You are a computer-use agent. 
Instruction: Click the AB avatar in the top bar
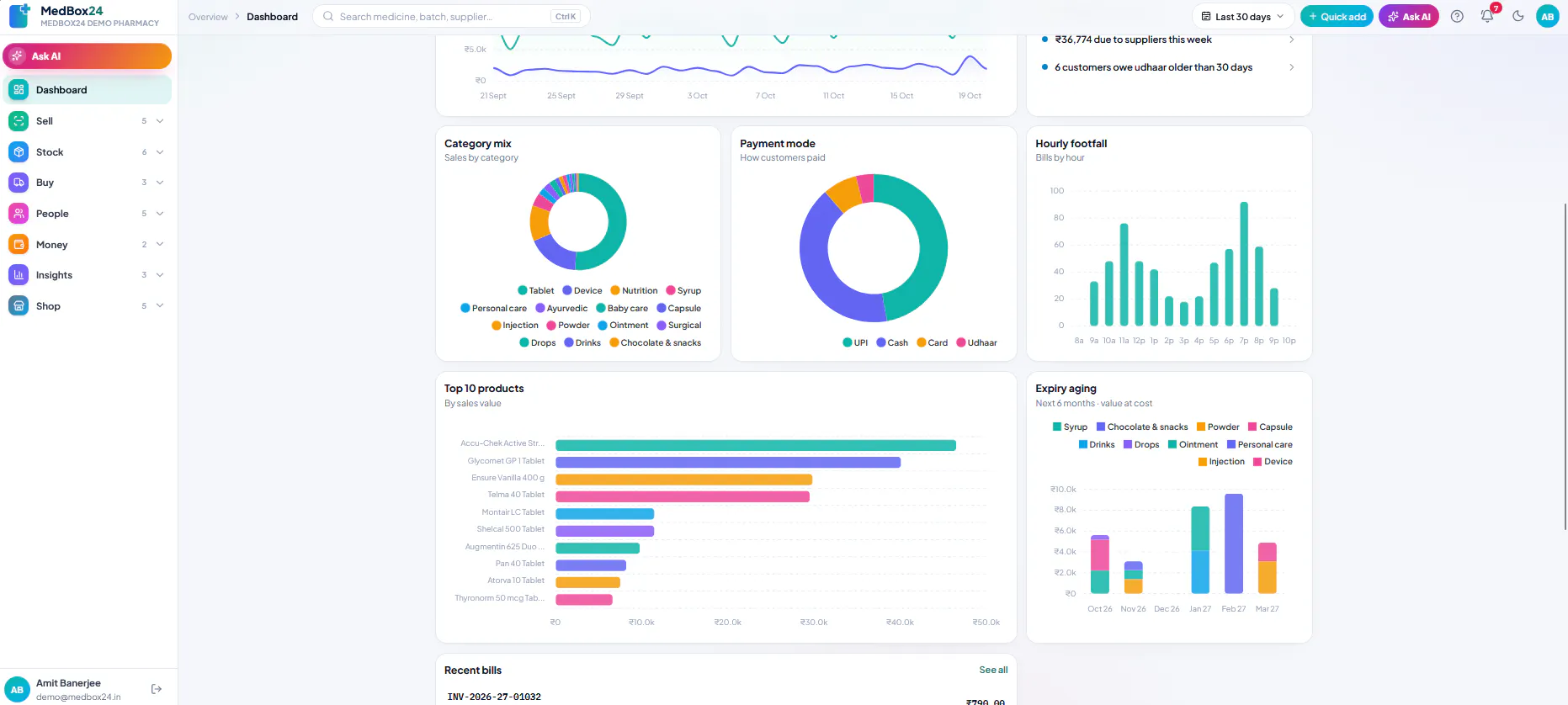pos(1547,16)
